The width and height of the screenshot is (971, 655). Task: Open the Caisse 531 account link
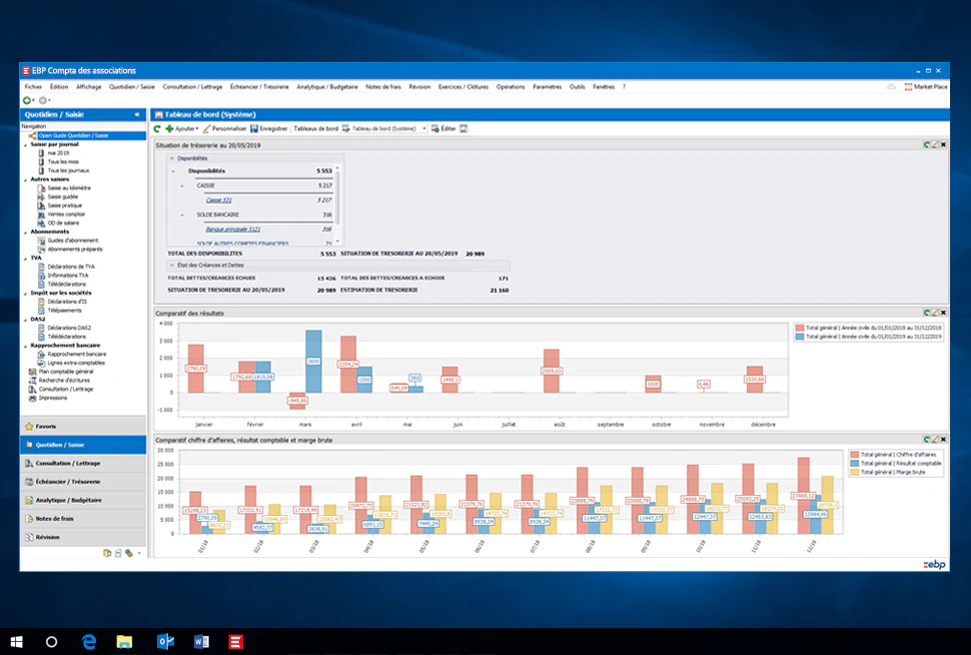click(219, 200)
